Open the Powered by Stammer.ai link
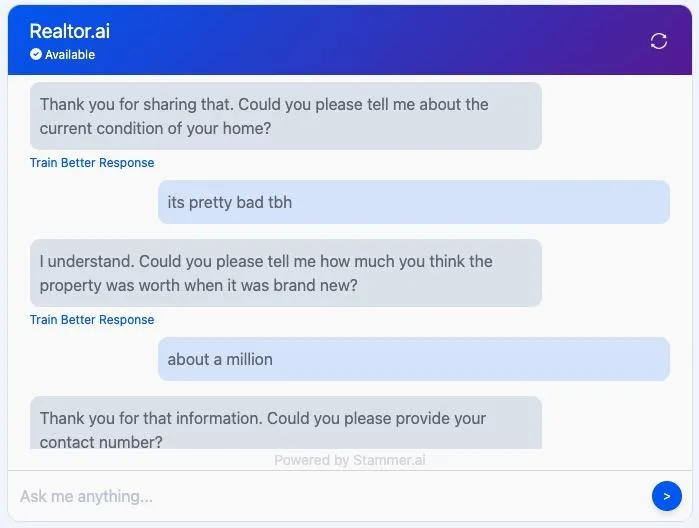 pos(350,460)
